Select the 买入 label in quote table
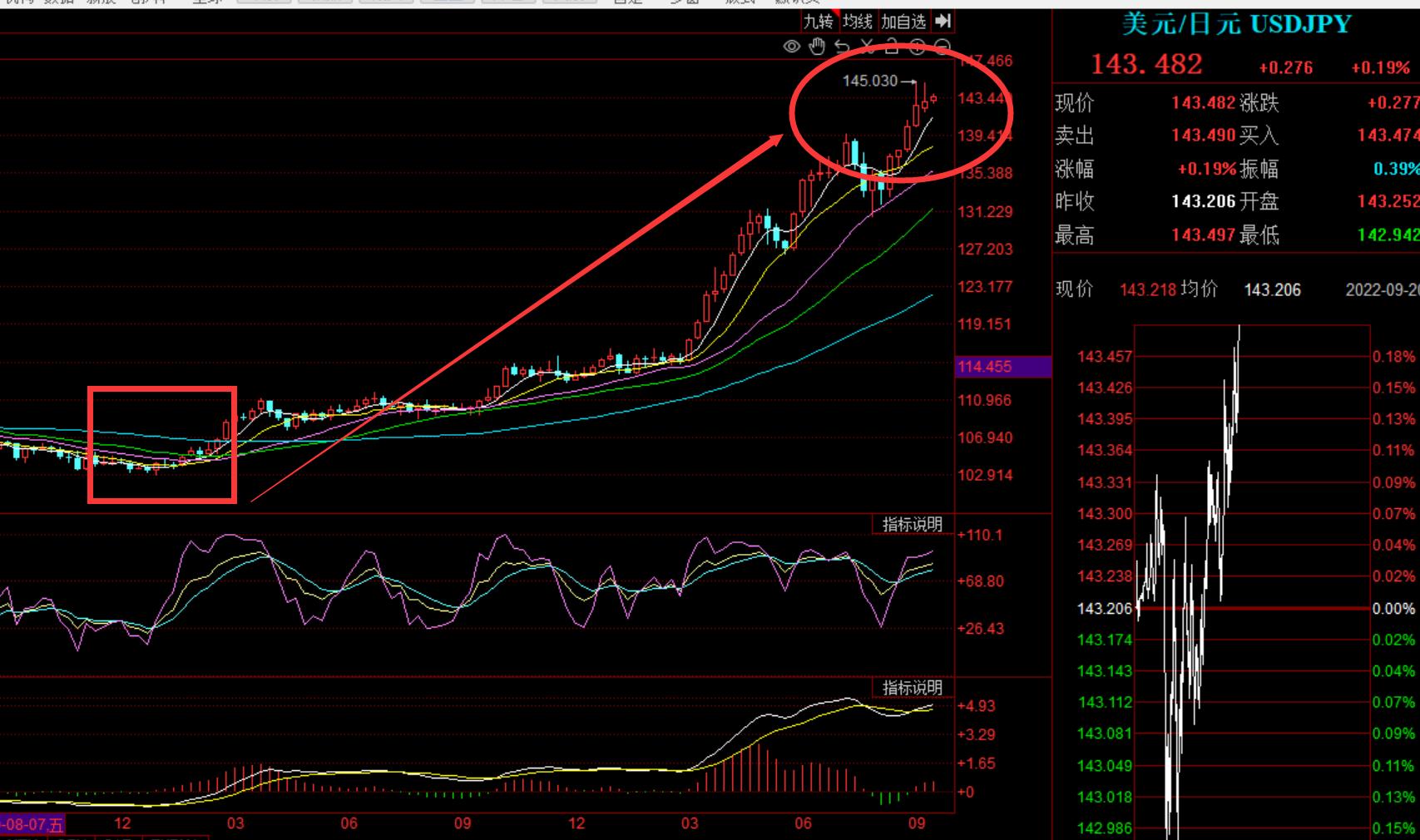This screenshot has height=840, width=1420. coord(1258,135)
